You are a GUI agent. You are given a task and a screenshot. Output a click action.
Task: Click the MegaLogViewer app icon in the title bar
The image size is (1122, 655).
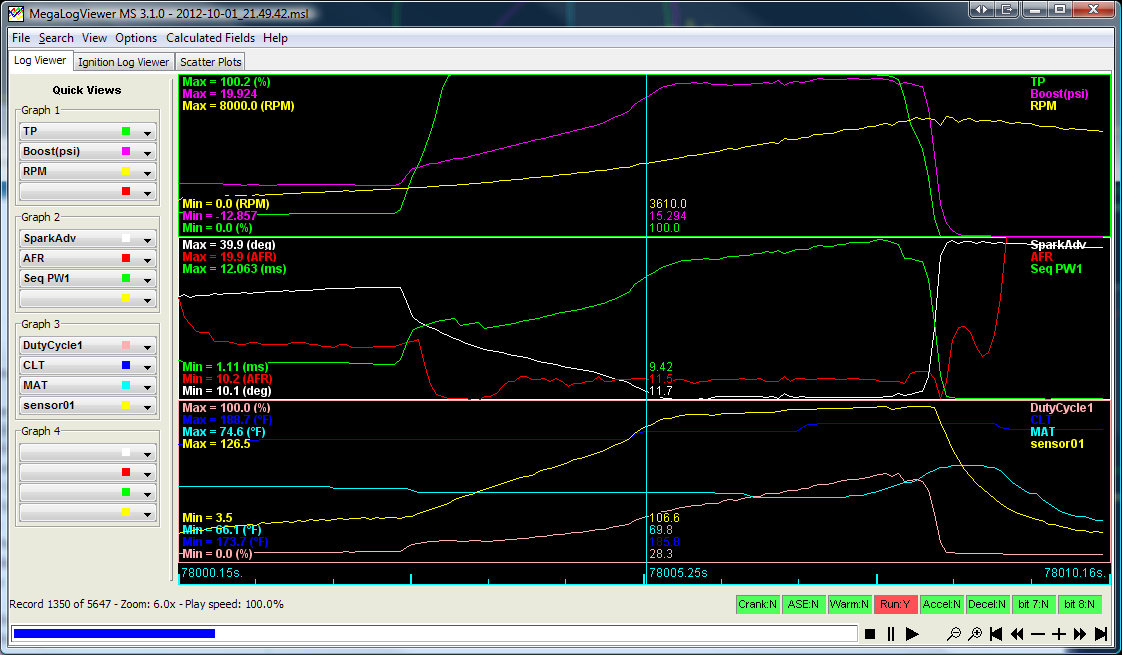click(15, 13)
